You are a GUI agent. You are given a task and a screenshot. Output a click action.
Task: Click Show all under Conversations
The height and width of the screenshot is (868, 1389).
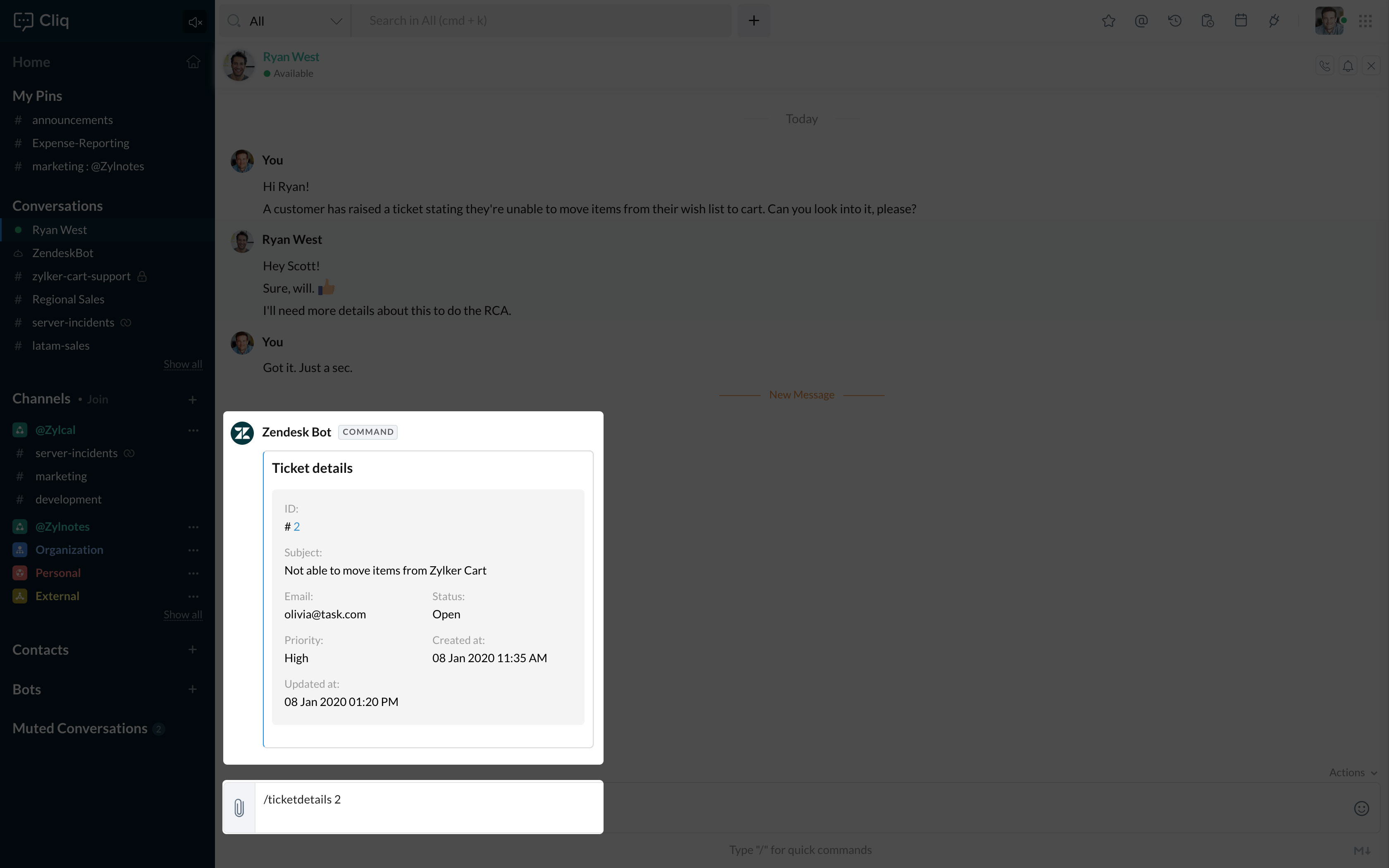(x=183, y=364)
